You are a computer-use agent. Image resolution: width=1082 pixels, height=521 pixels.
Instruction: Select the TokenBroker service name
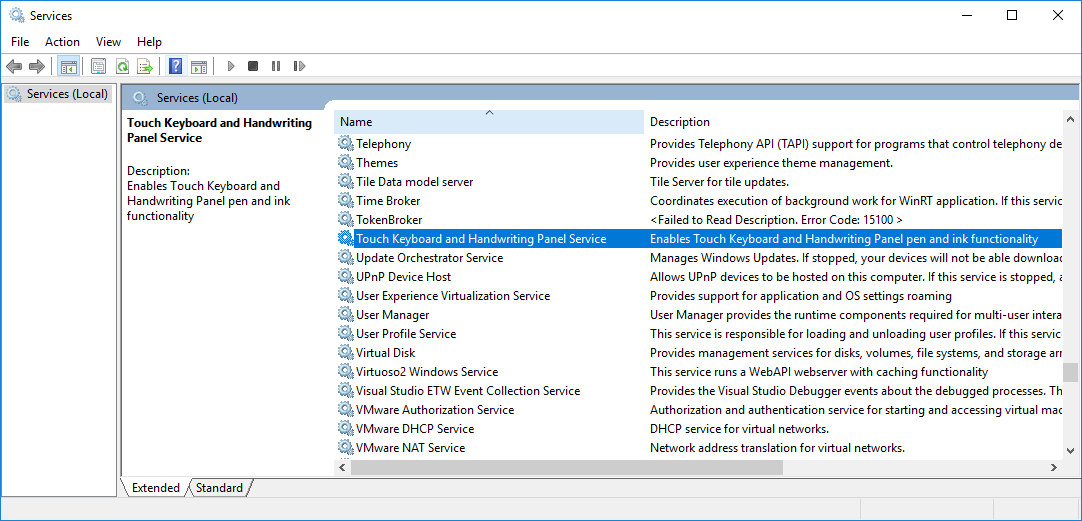point(389,219)
